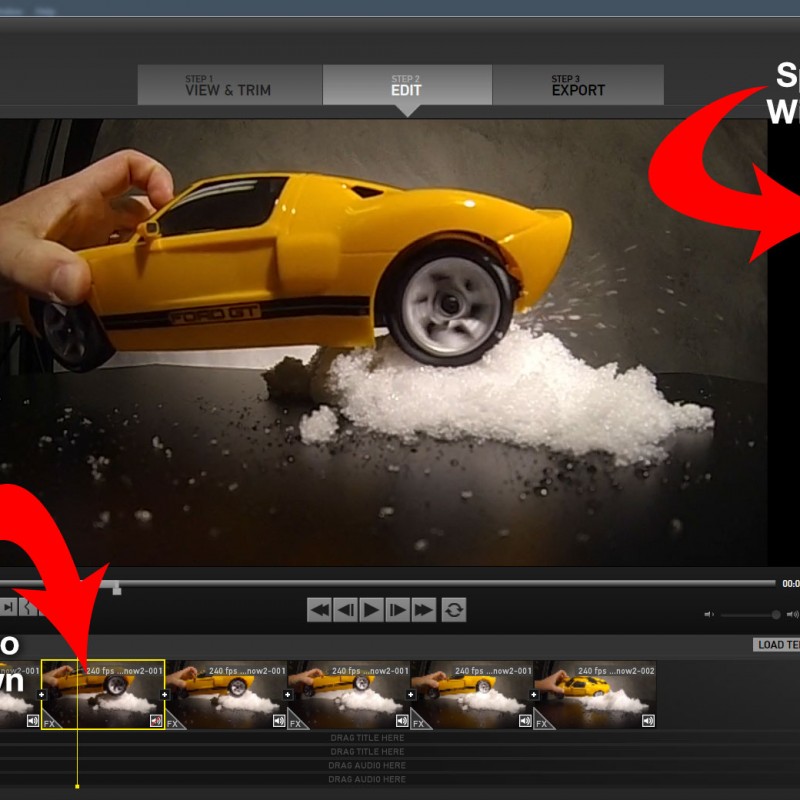Toggle speaker icon on the now2-002 clip

[x=648, y=720]
